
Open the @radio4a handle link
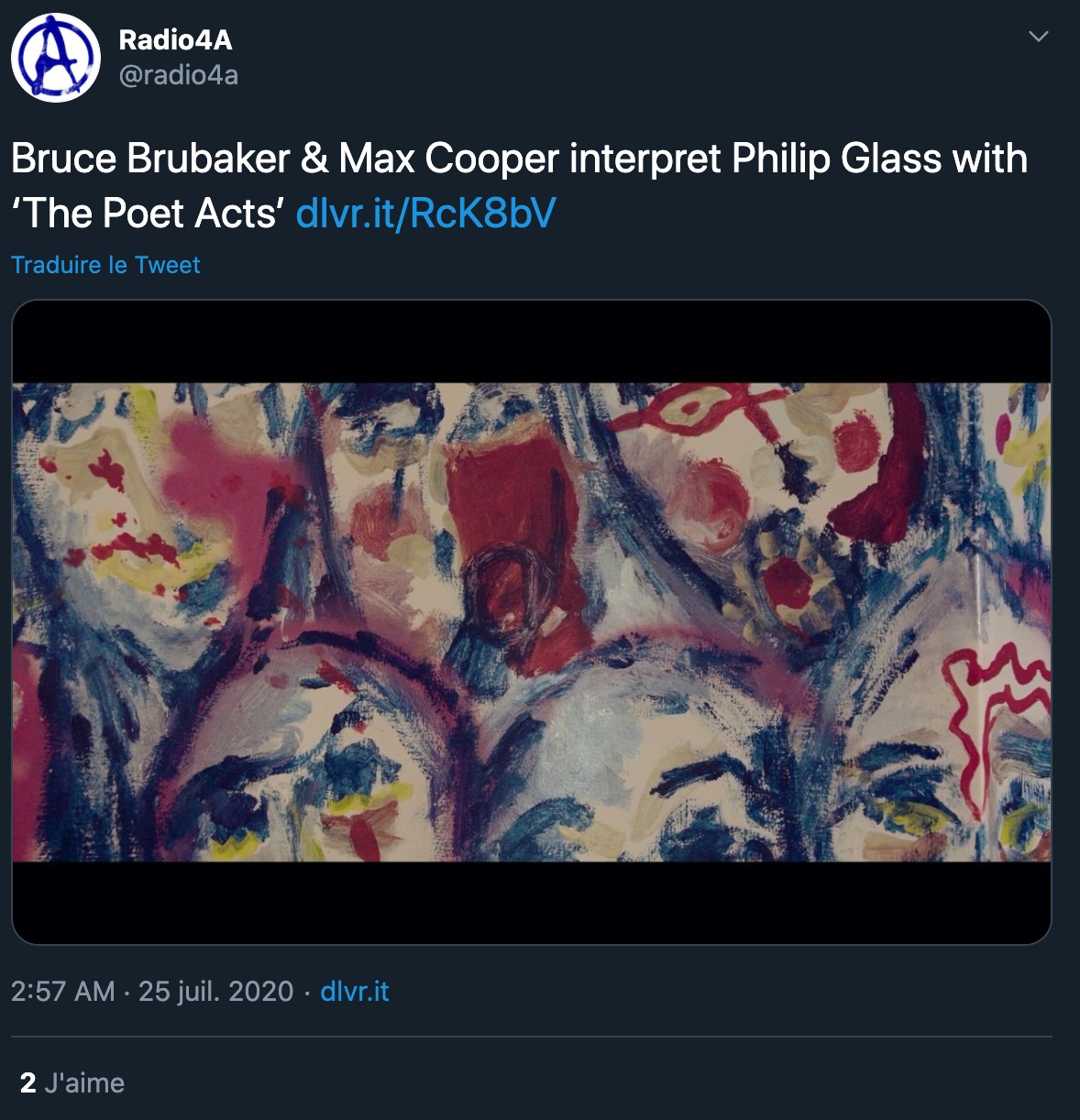point(179,75)
